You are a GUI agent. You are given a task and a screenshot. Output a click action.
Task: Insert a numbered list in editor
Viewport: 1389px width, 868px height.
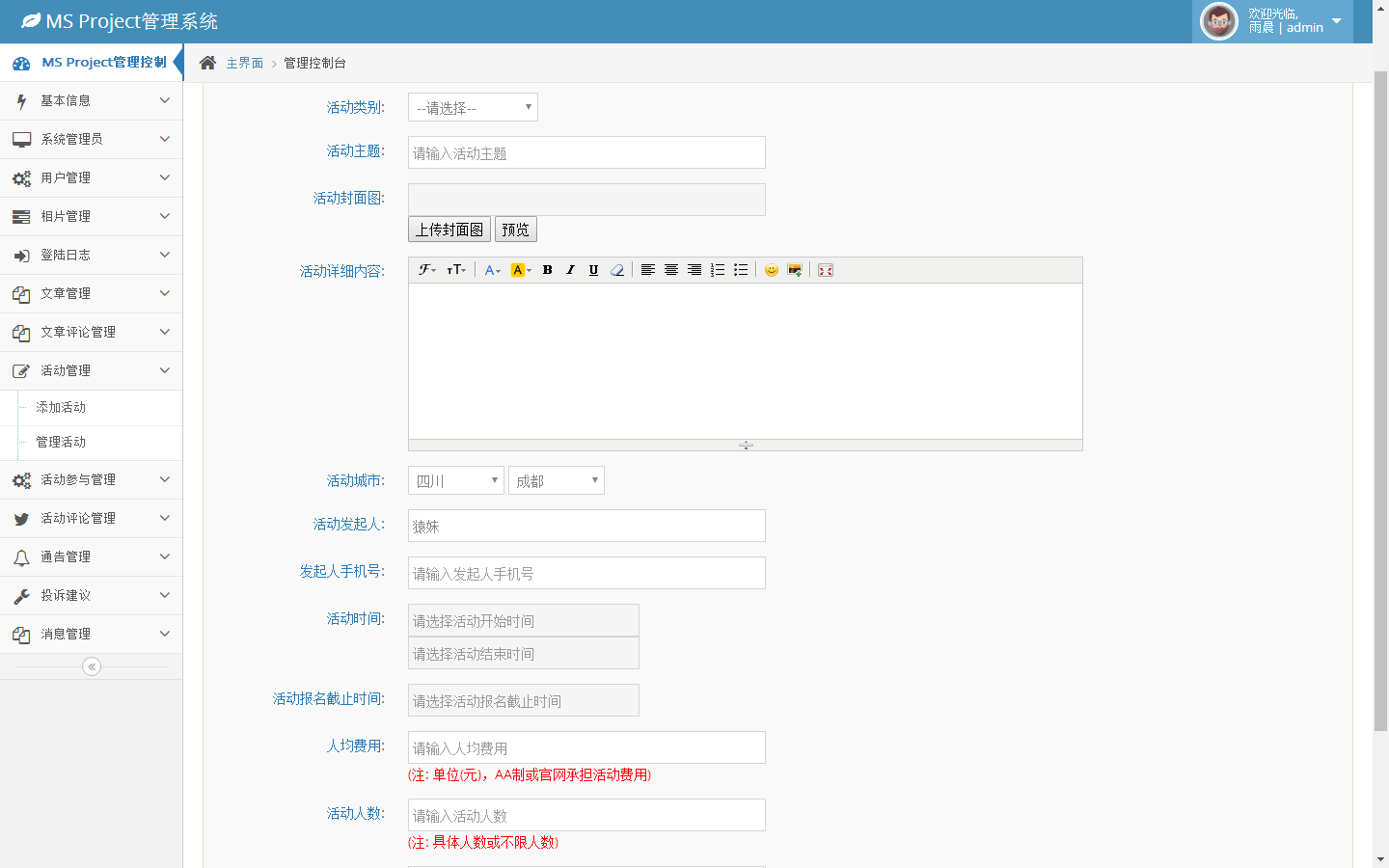pos(717,270)
